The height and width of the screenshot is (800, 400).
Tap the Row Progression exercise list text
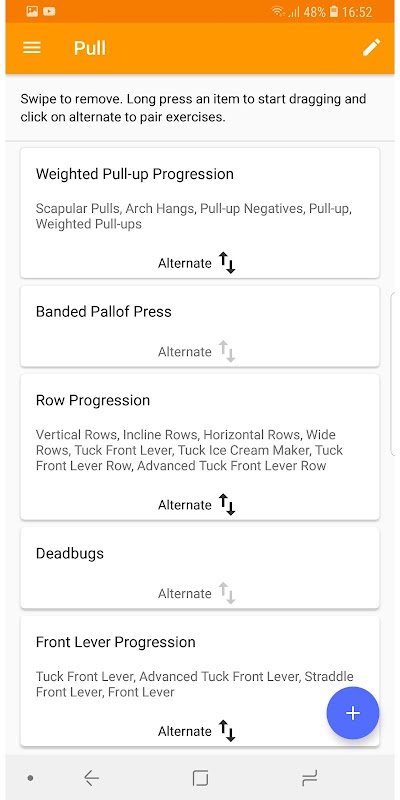coord(189,450)
